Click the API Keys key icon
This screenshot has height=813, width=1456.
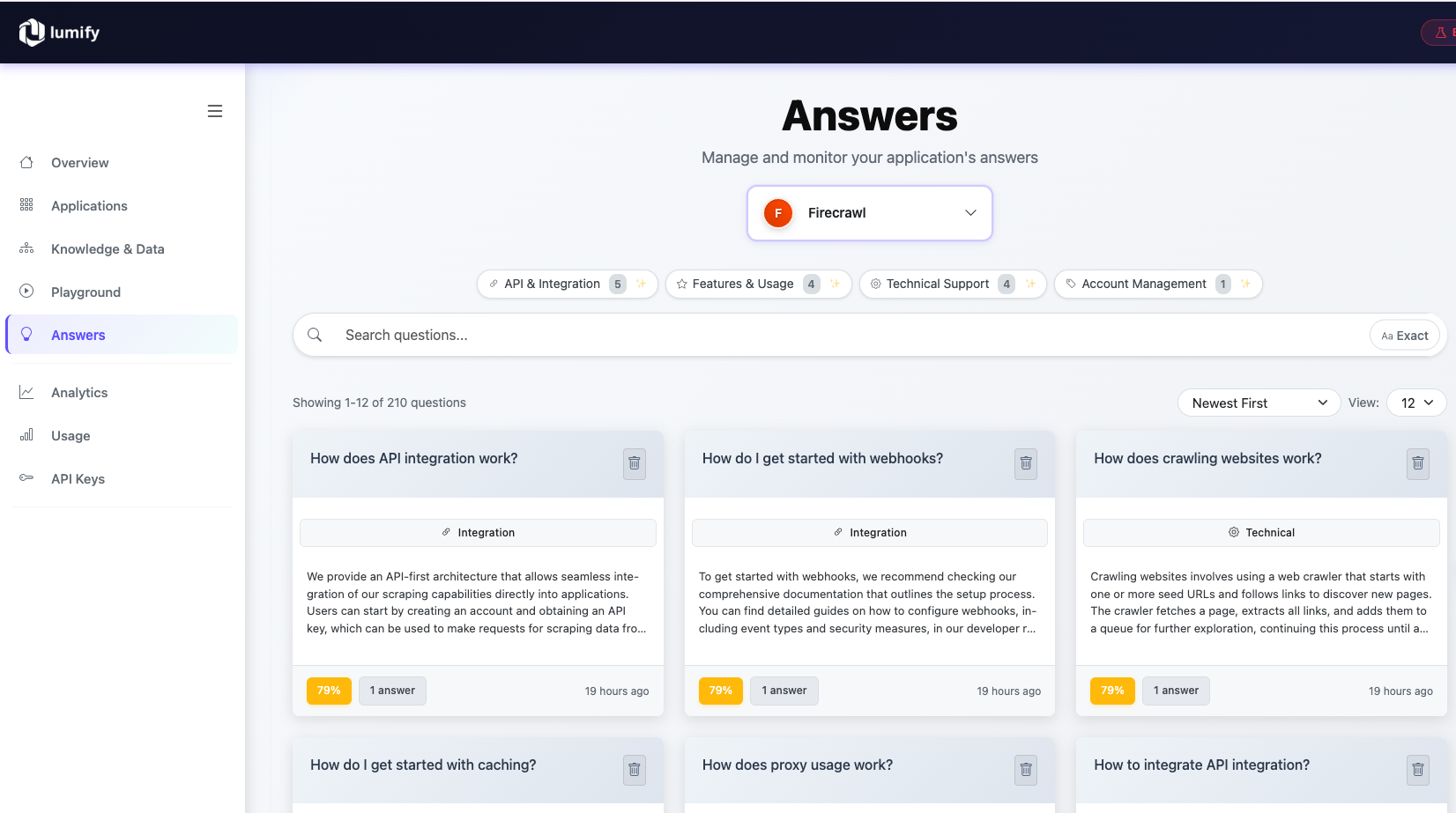(x=26, y=478)
